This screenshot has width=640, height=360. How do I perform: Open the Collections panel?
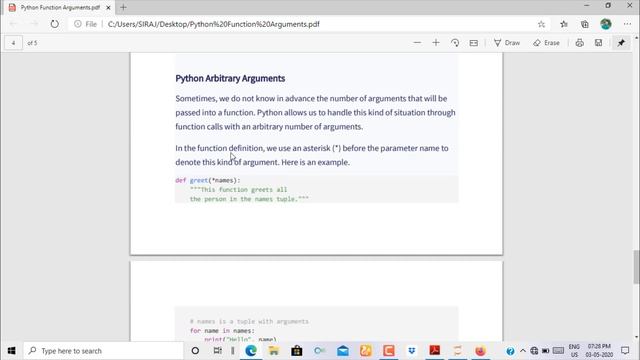tap(584, 24)
